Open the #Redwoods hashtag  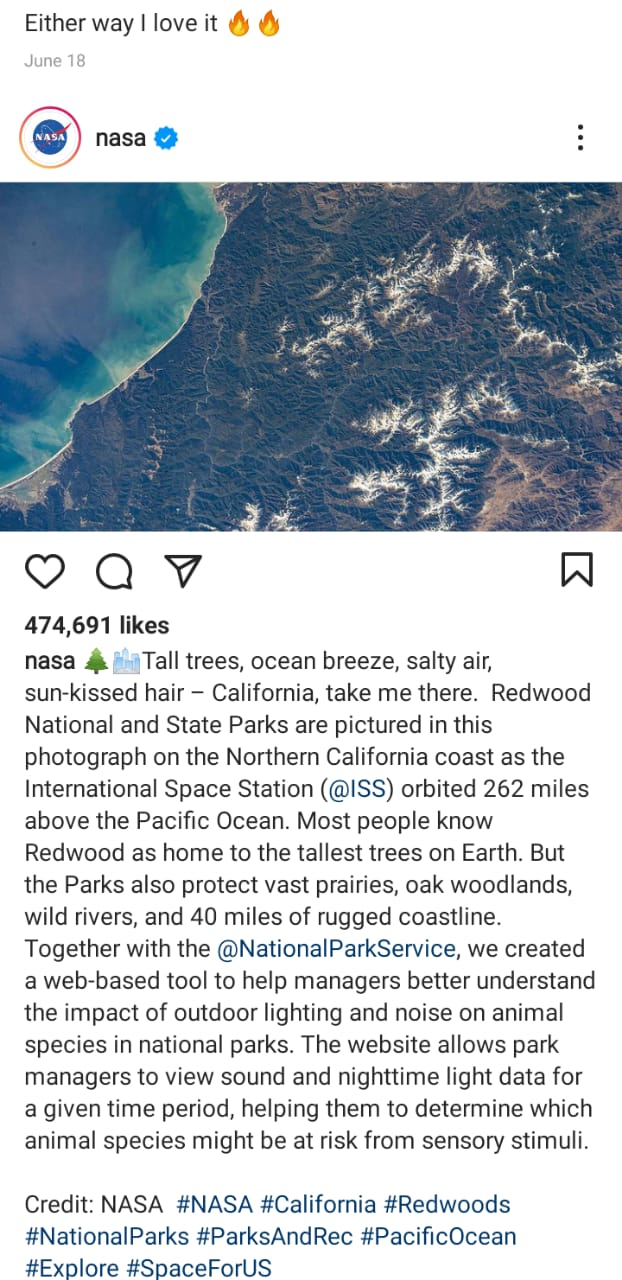(447, 1205)
